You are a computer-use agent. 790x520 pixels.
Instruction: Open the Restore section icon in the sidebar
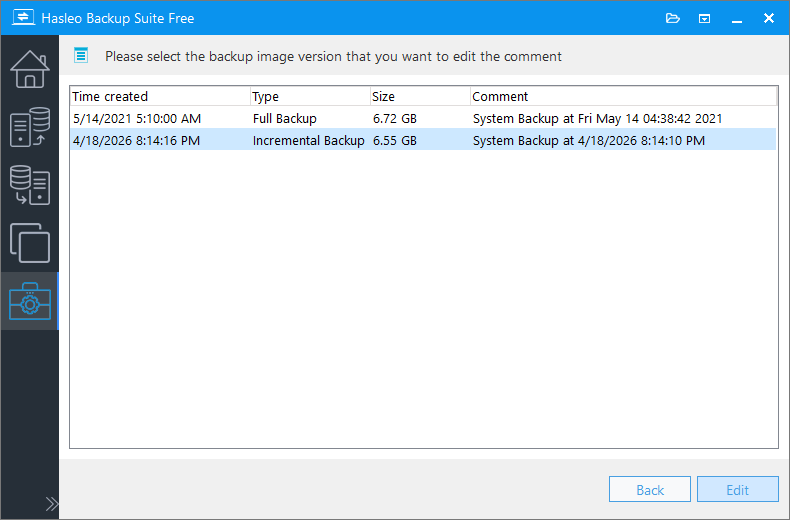(30, 185)
